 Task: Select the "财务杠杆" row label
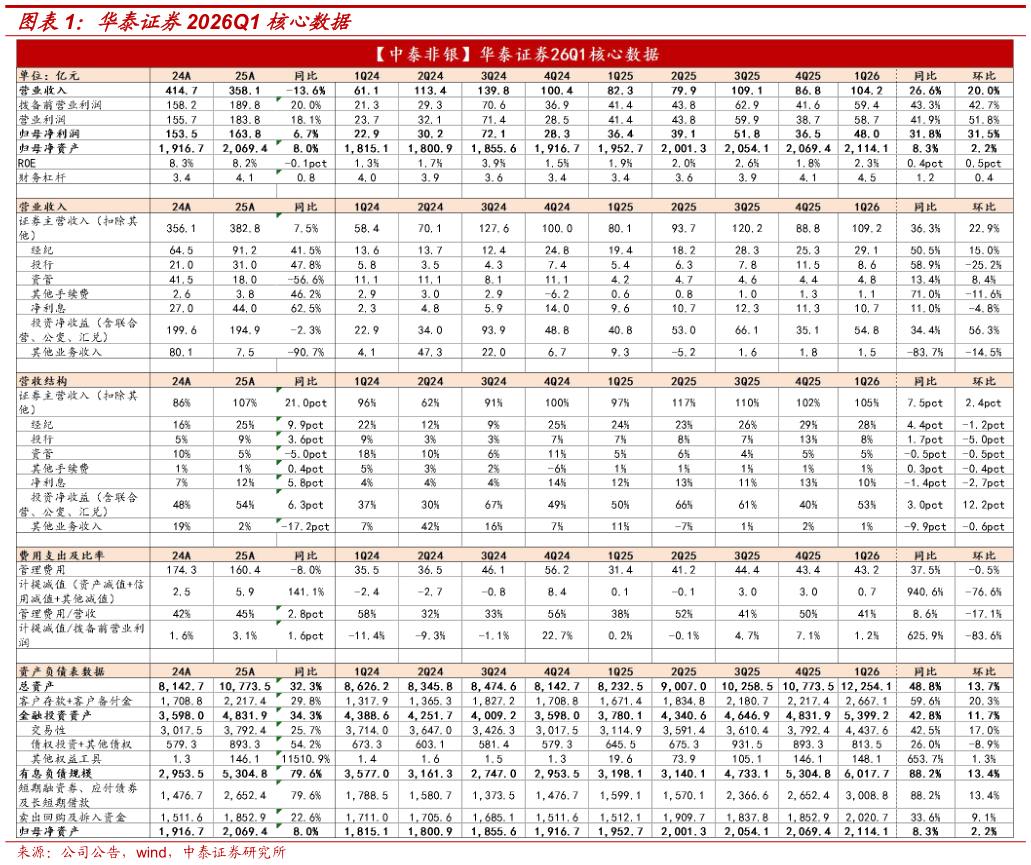click(42, 177)
